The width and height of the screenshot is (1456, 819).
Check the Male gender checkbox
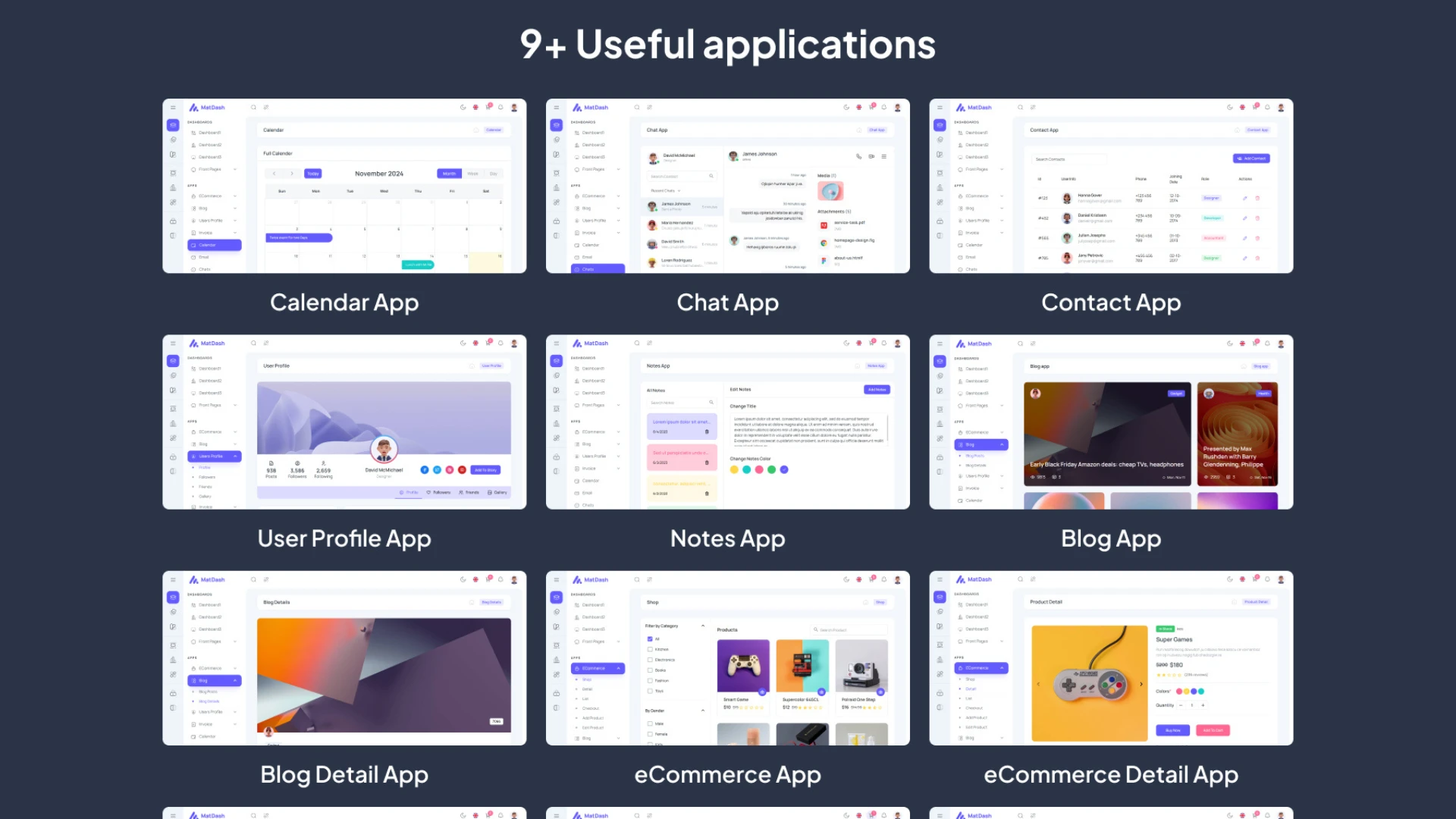650,723
